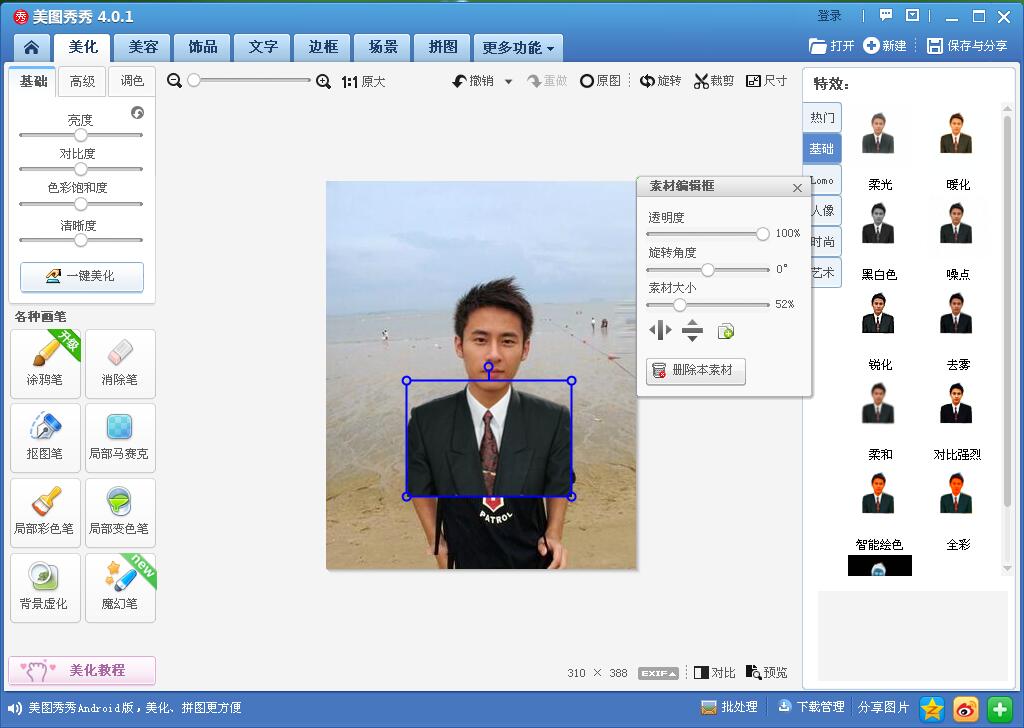The height and width of the screenshot is (728, 1024).
Task: Select the 涂鸦笔 doodle brush tool
Action: coord(45,363)
